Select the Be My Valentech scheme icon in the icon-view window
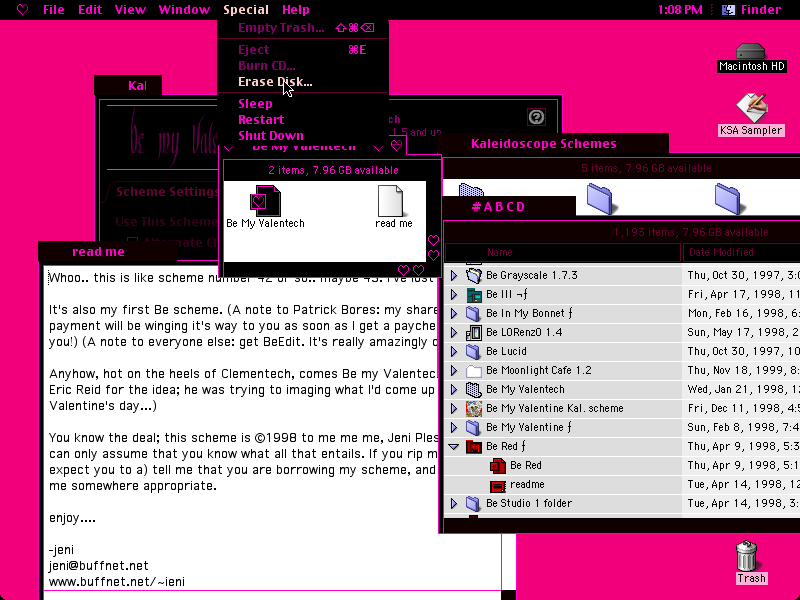The image size is (800, 600). pyautogui.click(x=265, y=201)
